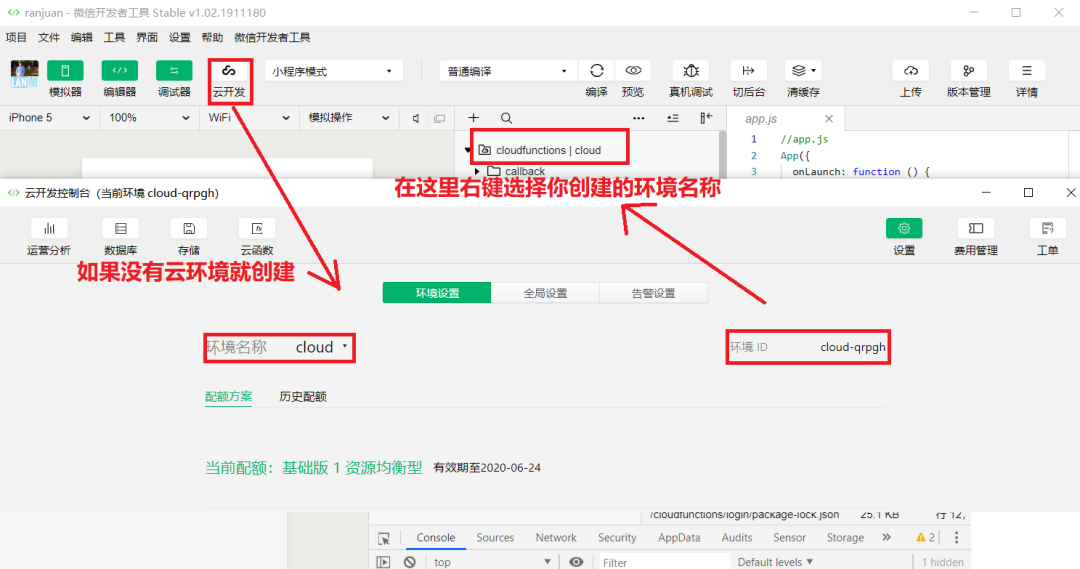Click the plus add file icon
1080x569 pixels.
click(473, 118)
